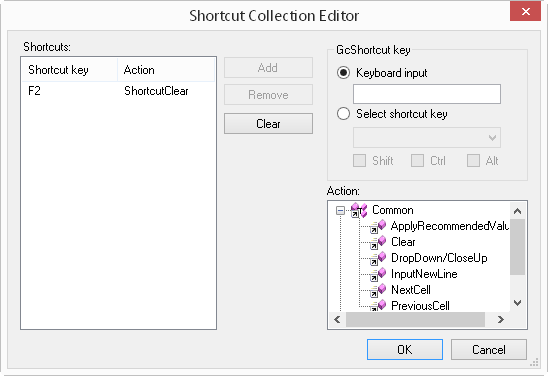This screenshot has height=376, width=548.
Task: Collapse the Common tree node
Action: [340, 210]
